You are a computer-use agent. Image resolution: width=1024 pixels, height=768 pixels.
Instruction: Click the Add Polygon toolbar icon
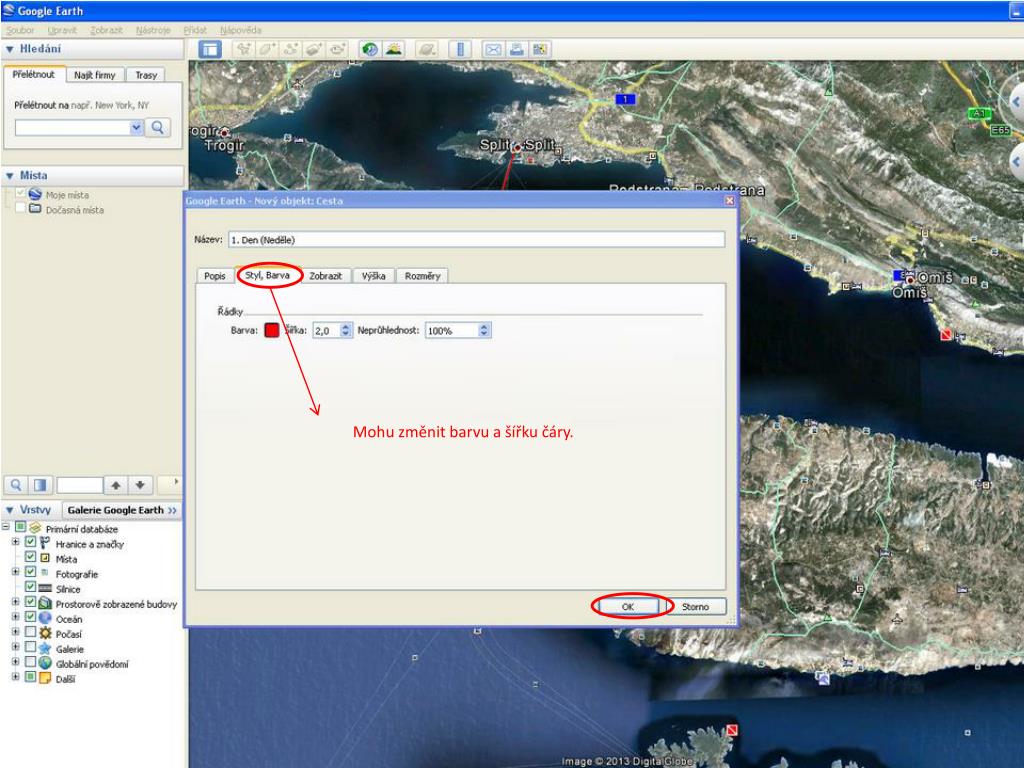pyautogui.click(x=267, y=49)
